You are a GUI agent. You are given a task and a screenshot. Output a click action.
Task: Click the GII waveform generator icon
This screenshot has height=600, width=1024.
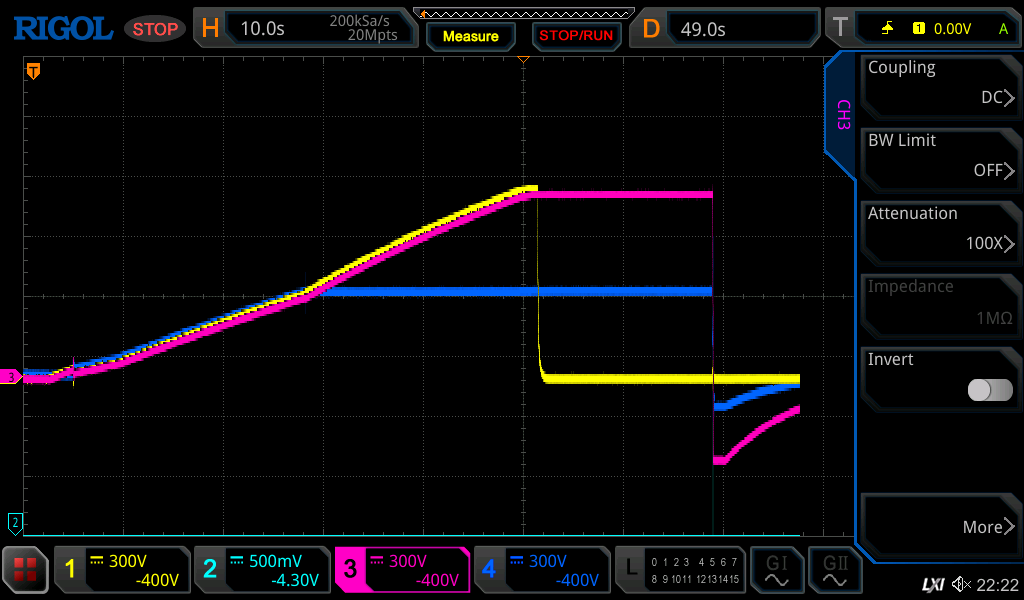coord(836,570)
